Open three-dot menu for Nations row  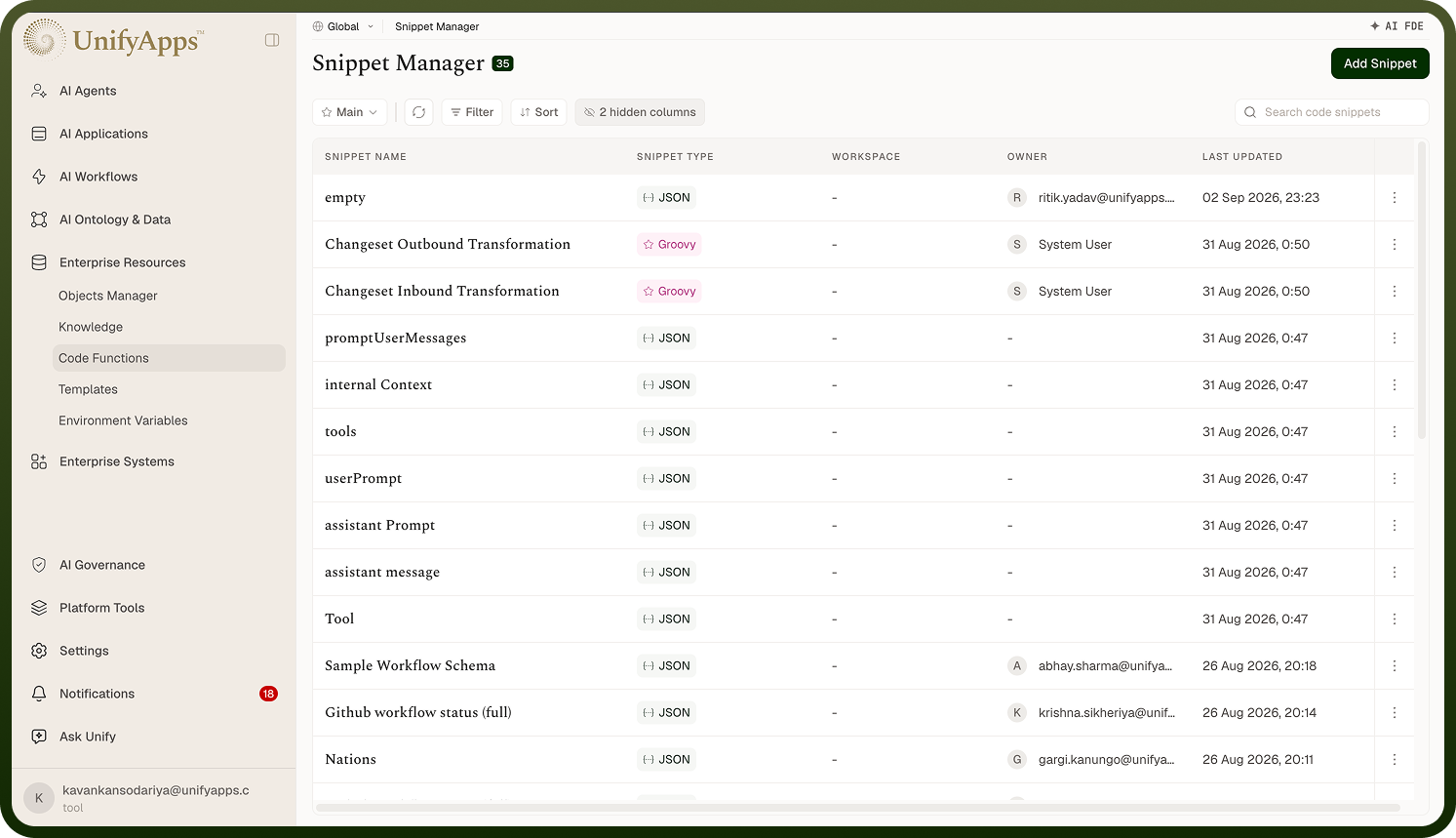(1395, 760)
